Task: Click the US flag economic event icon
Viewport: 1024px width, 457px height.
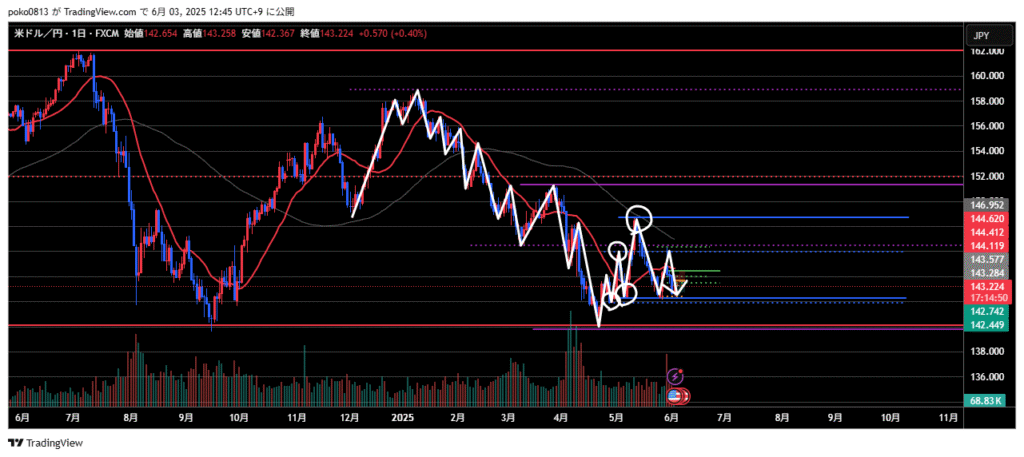Action: click(675, 395)
